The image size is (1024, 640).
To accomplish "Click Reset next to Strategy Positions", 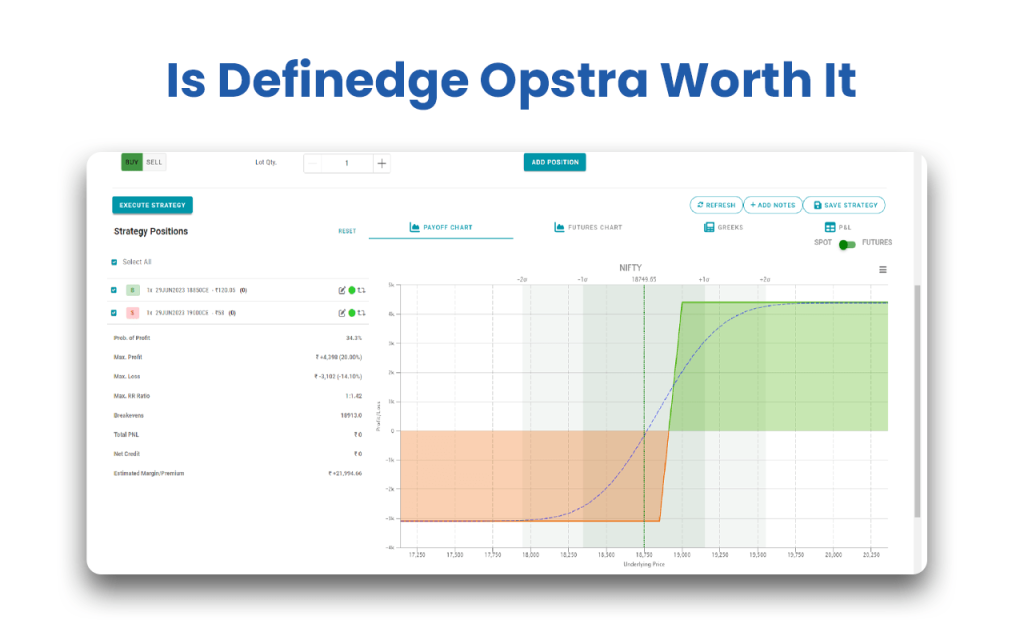I will (x=347, y=231).
